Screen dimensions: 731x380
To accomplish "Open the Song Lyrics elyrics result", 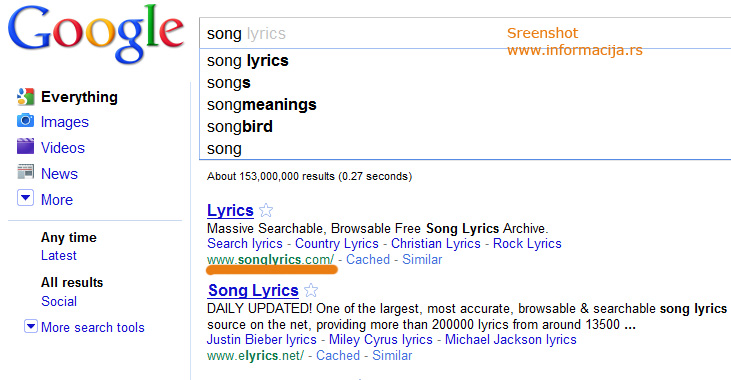I will (x=253, y=290).
